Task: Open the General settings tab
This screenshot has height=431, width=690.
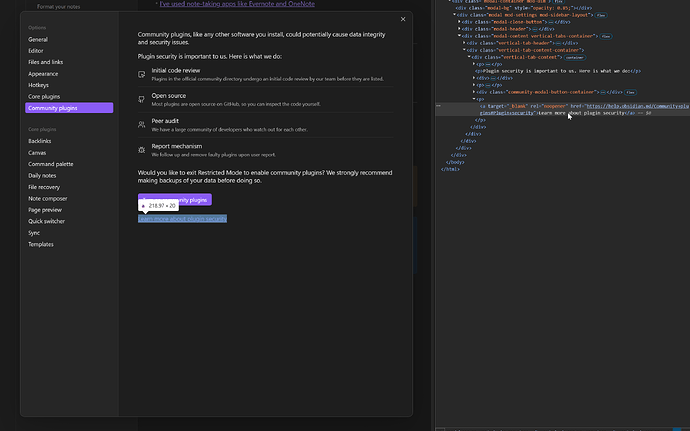Action: [x=38, y=39]
